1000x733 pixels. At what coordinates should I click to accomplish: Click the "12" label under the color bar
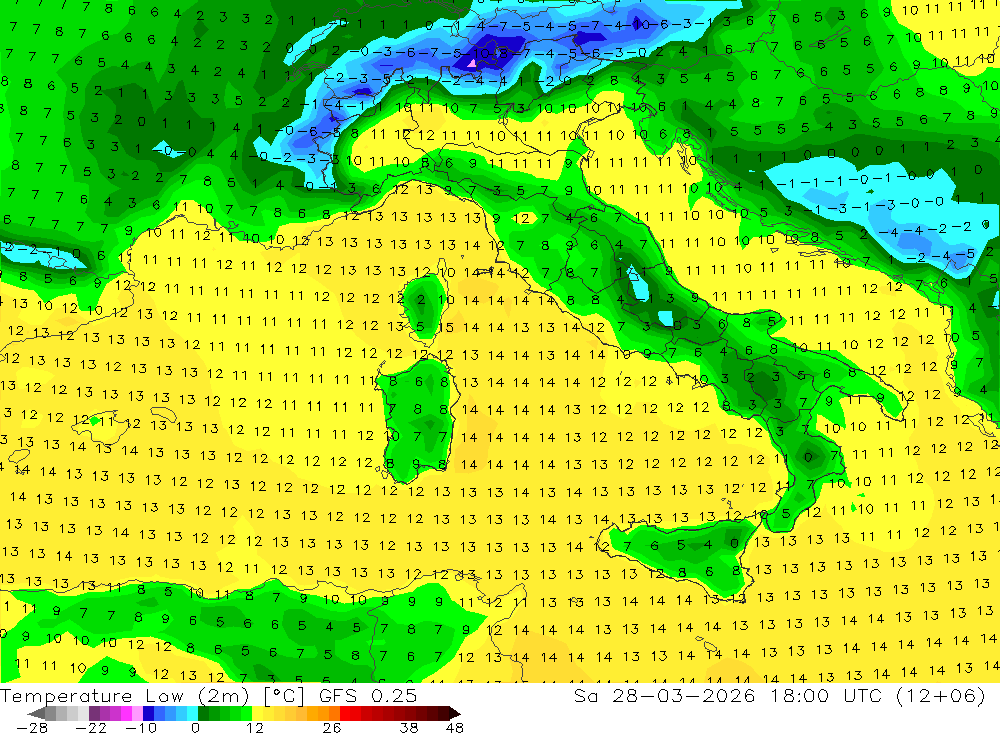point(255,727)
